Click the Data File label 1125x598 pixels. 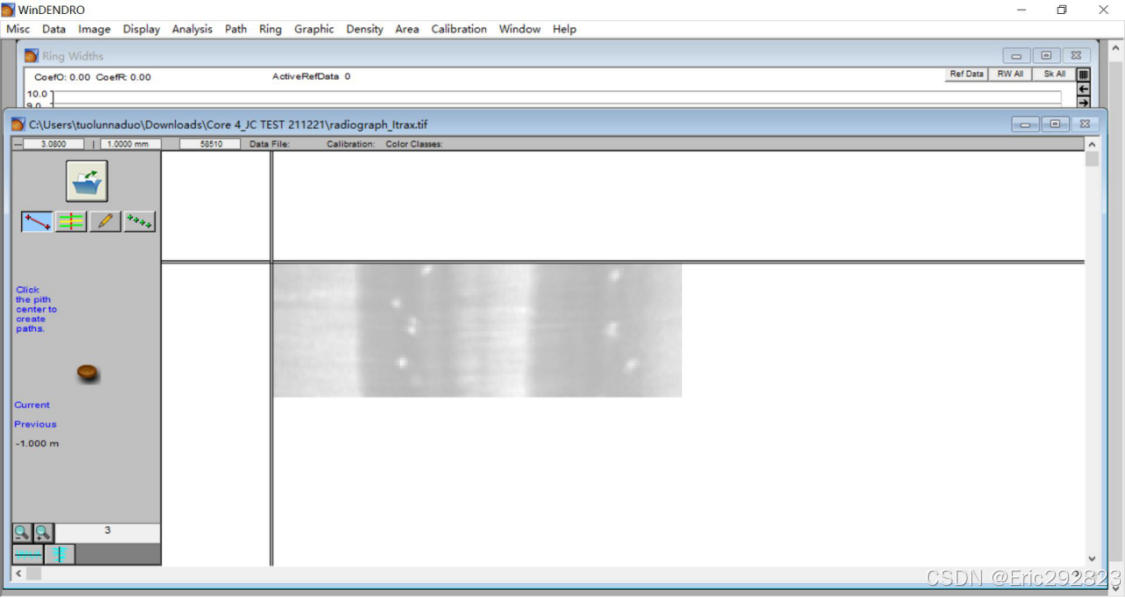pyautogui.click(x=269, y=144)
